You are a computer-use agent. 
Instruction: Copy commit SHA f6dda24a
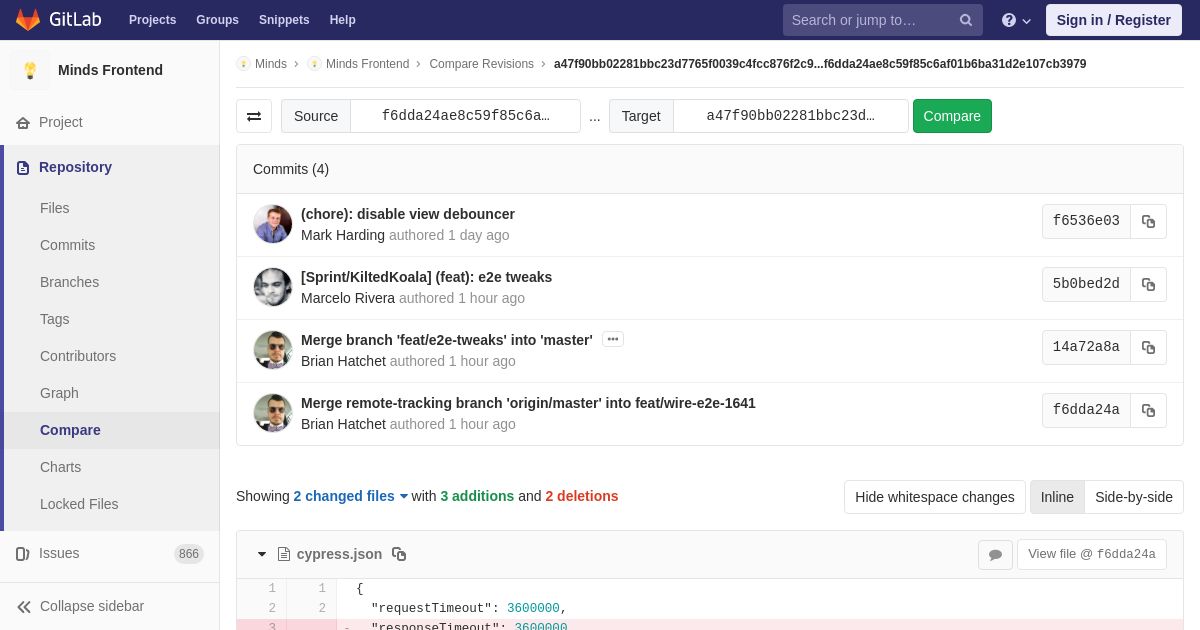(1148, 410)
